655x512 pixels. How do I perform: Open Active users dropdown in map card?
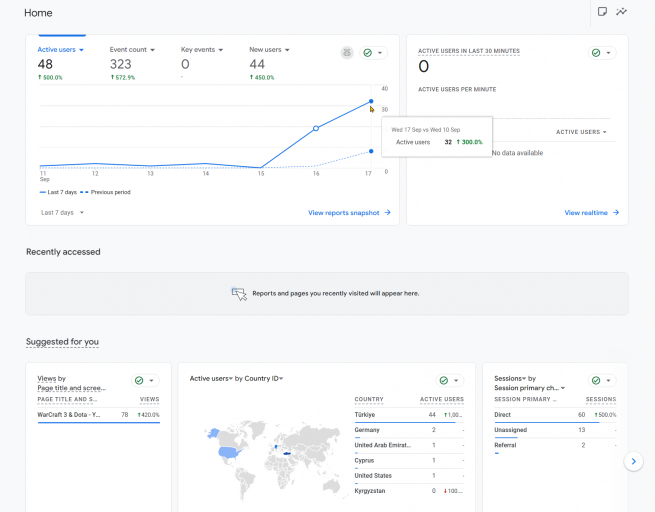click(x=211, y=378)
